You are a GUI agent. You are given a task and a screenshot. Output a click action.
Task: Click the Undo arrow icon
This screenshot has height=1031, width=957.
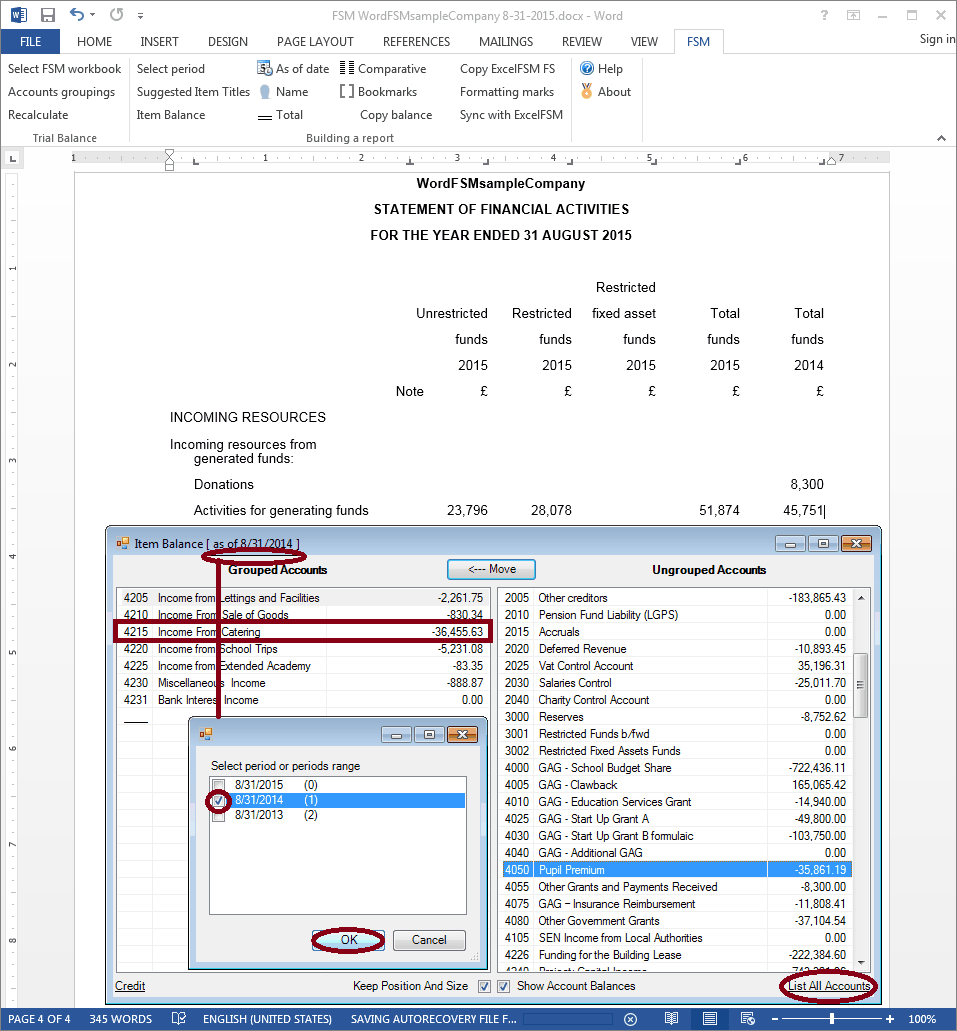pos(77,14)
